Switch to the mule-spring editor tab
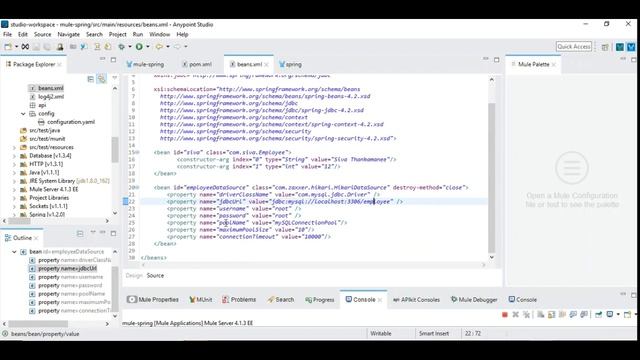 tap(145, 64)
